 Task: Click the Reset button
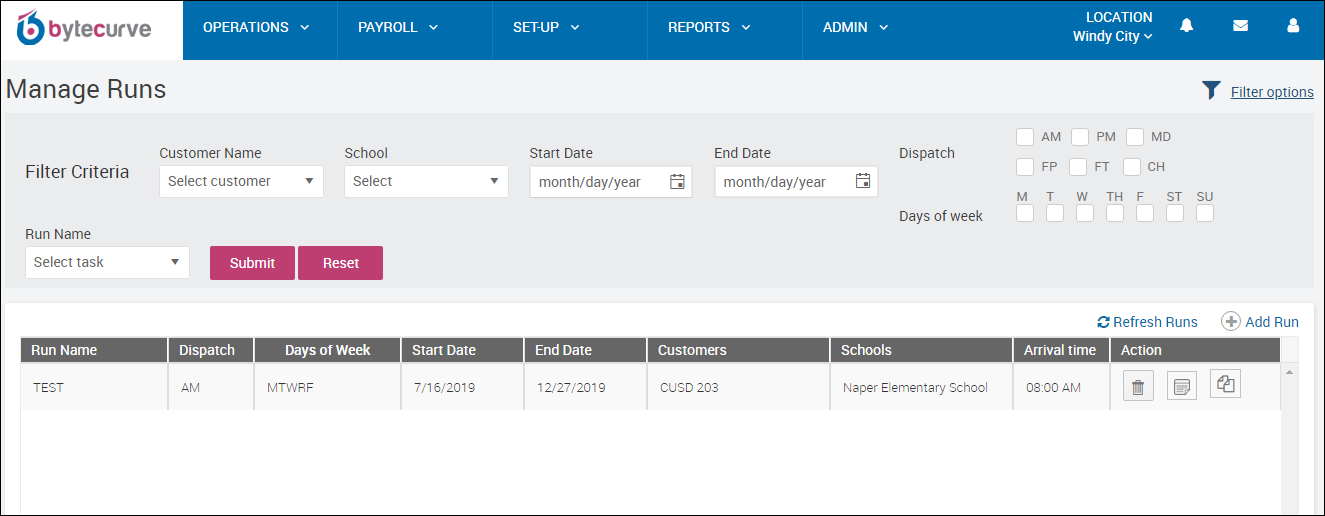click(x=340, y=263)
